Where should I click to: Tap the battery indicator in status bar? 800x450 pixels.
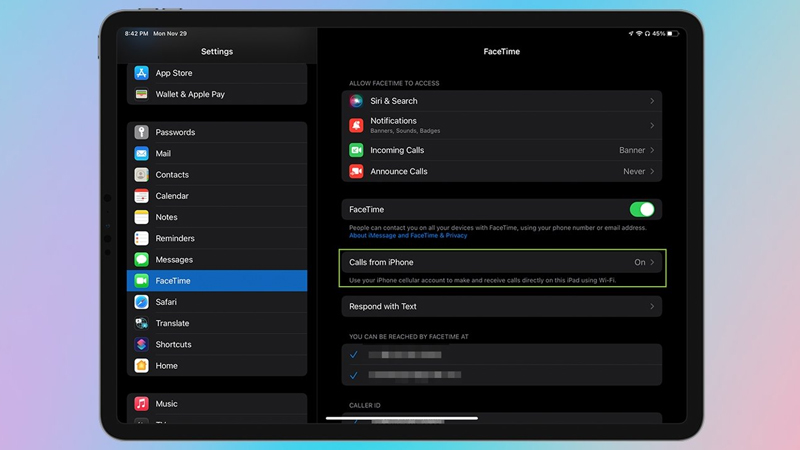coord(673,33)
